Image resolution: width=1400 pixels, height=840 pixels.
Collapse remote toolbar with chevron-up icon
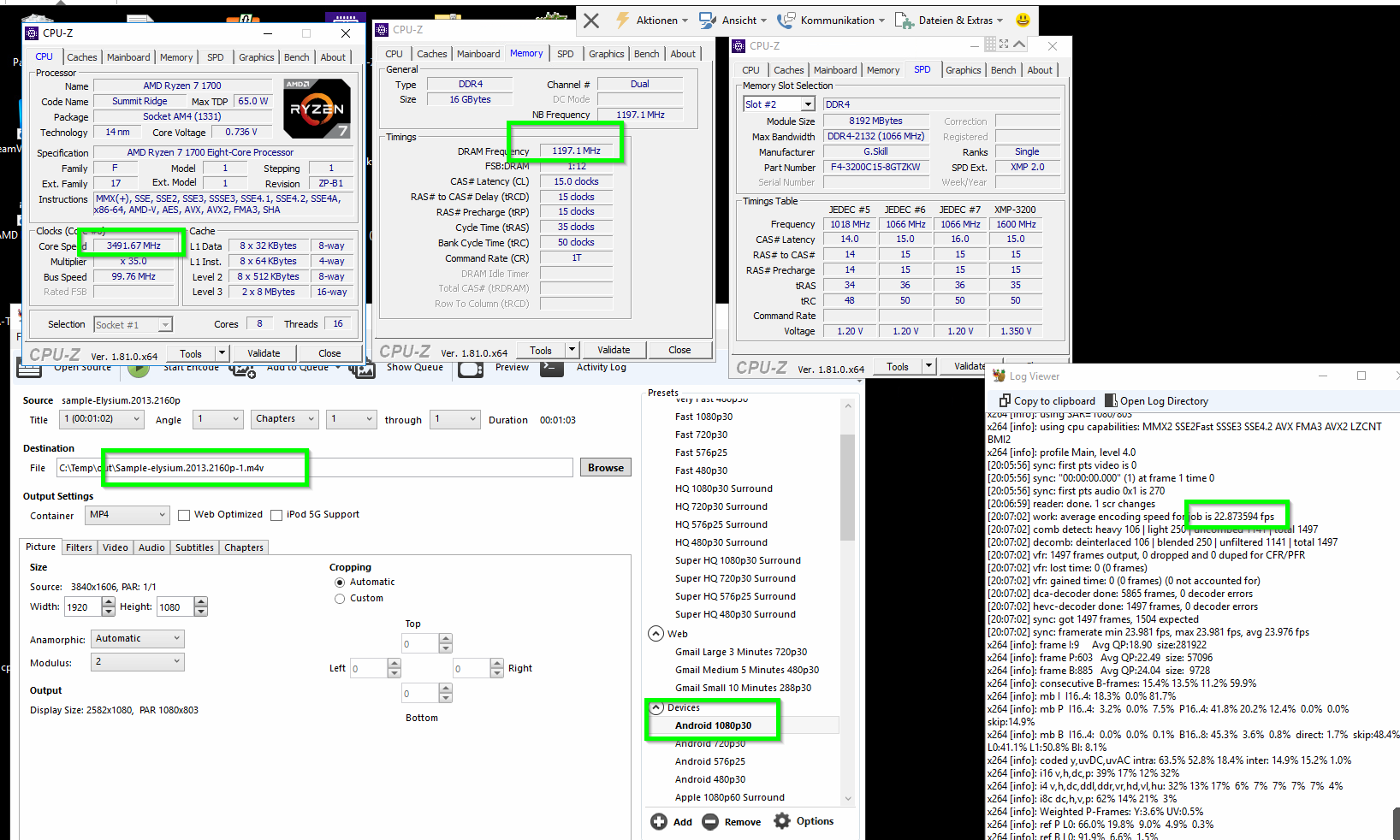click(1019, 44)
